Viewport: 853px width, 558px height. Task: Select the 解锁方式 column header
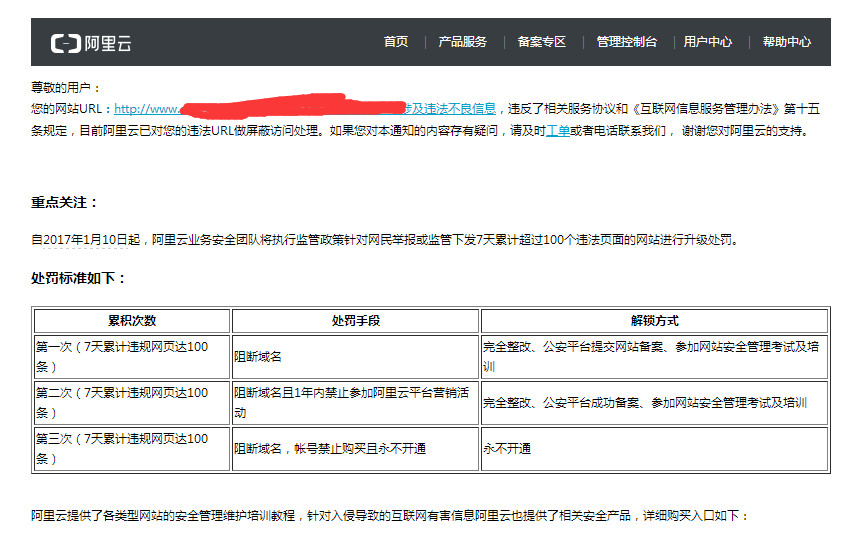point(654,321)
